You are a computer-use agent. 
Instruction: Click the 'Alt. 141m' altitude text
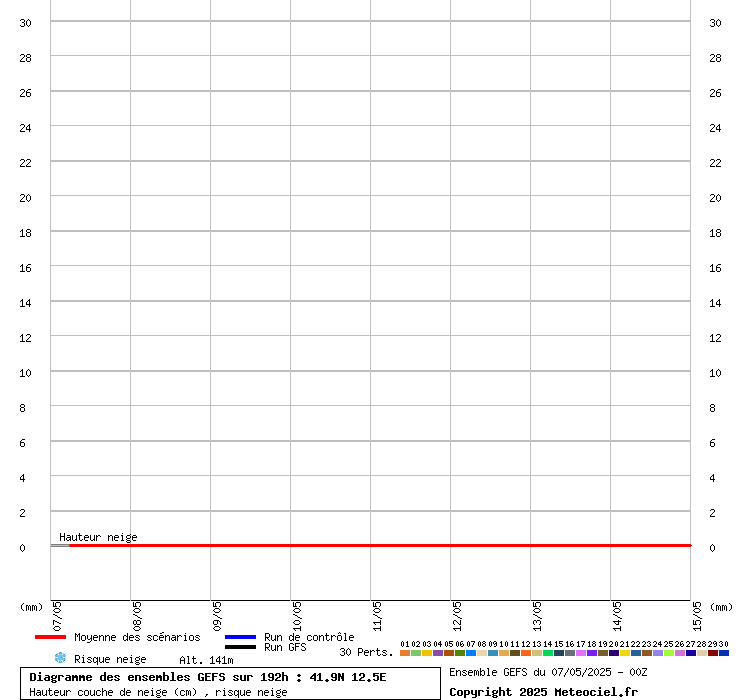point(206,660)
